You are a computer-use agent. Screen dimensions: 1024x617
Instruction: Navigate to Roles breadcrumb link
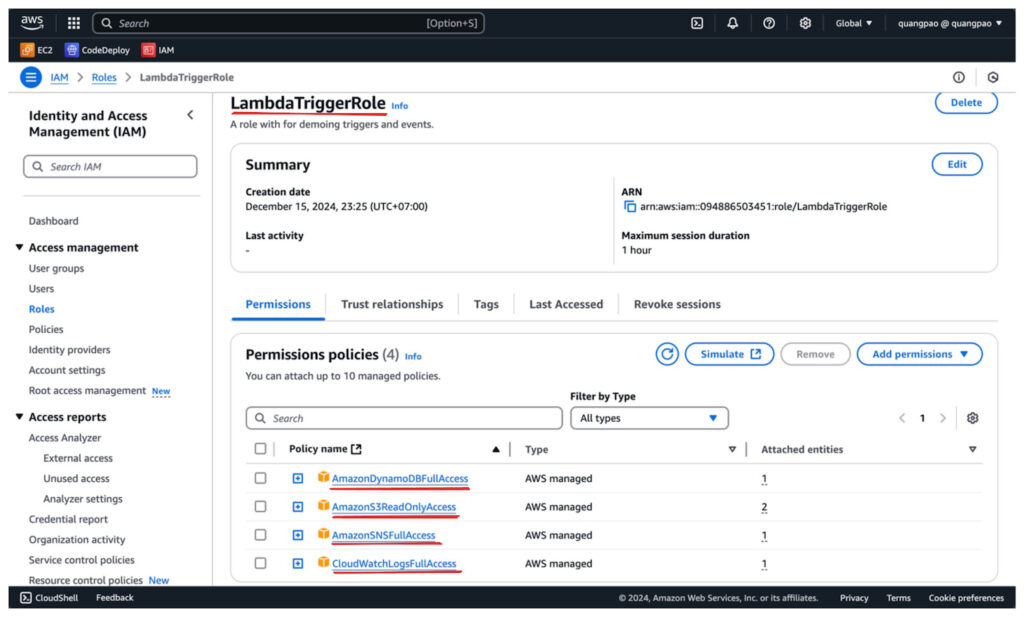point(104,77)
